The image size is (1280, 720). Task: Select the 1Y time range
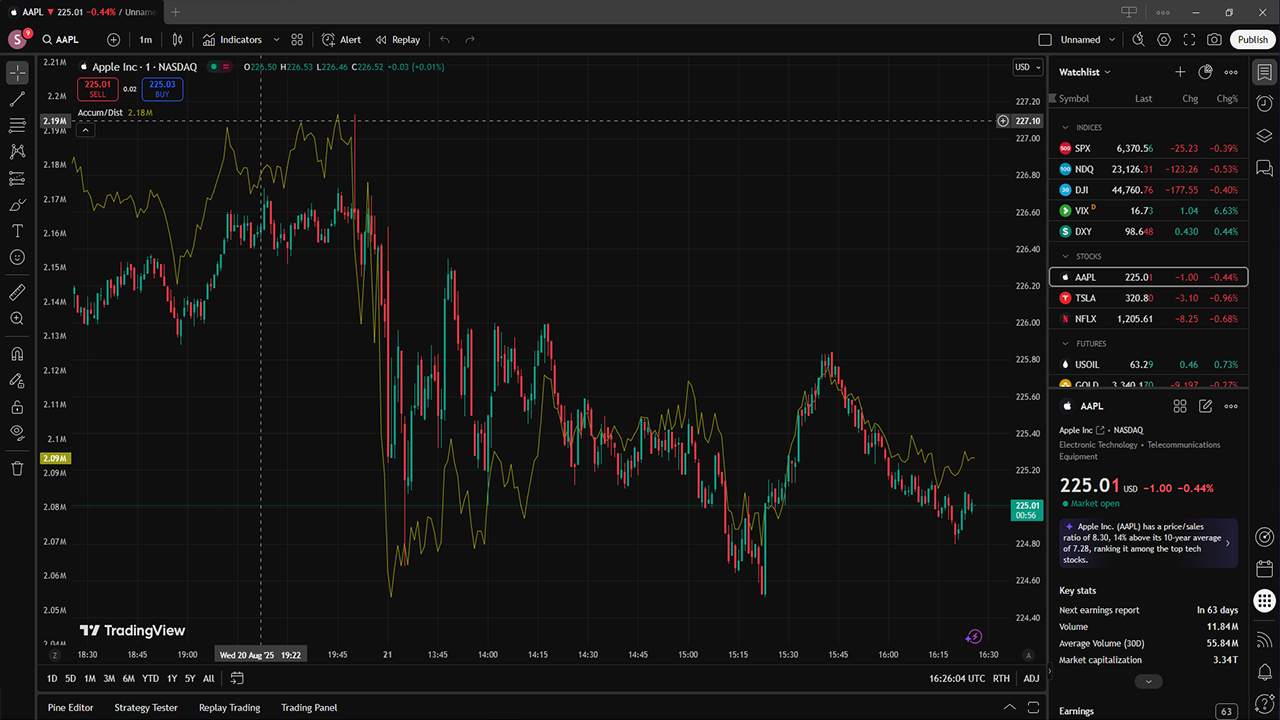pyautogui.click(x=172, y=678)
